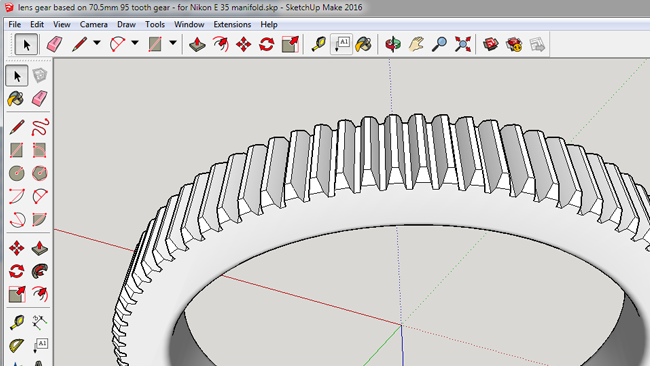Screen dimensions: 650x366
Task: Choose the Paint Bucket in top toolbar
Action: click(x=364, y=44)
